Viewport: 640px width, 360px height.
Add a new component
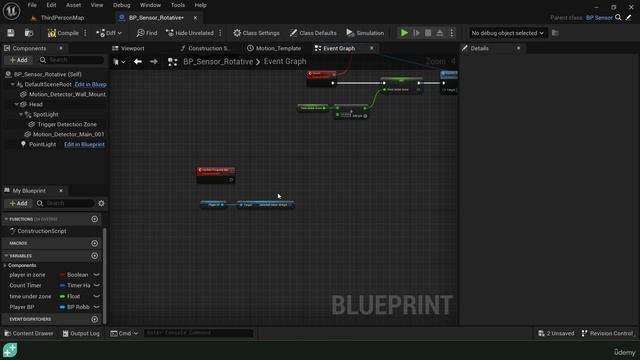(18, 60)
